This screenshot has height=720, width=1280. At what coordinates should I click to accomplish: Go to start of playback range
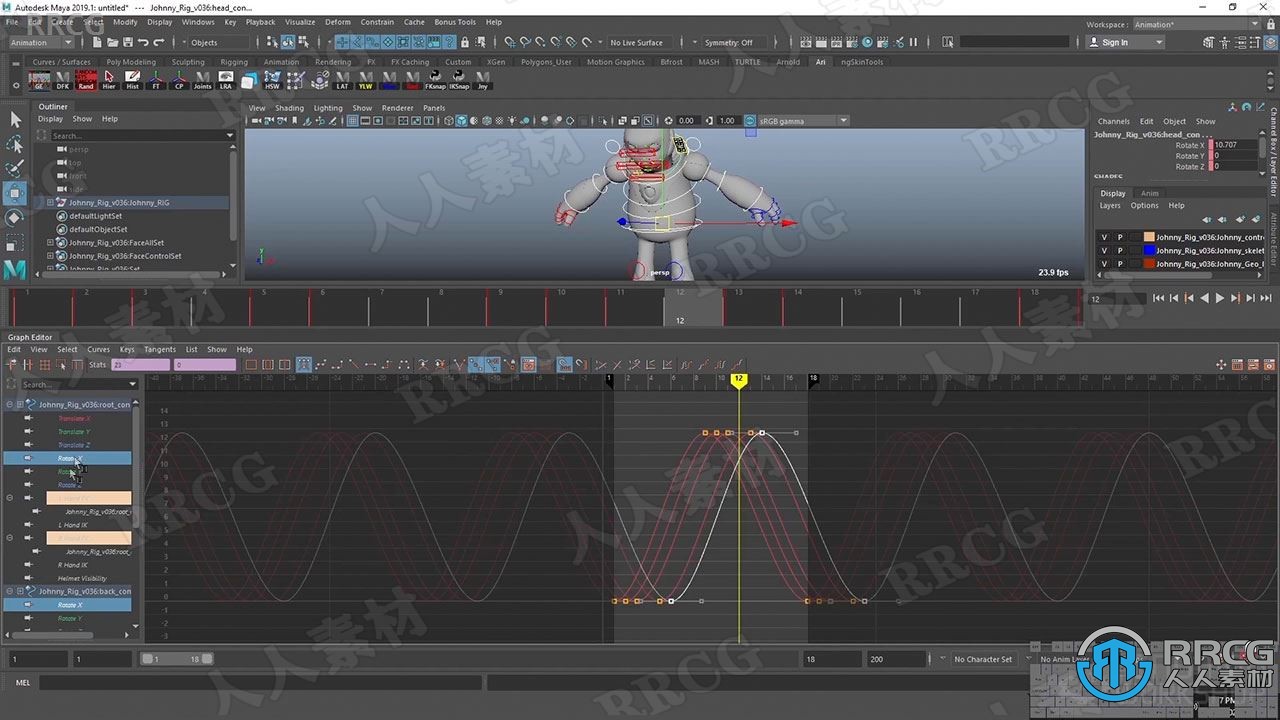point(1158,298)
